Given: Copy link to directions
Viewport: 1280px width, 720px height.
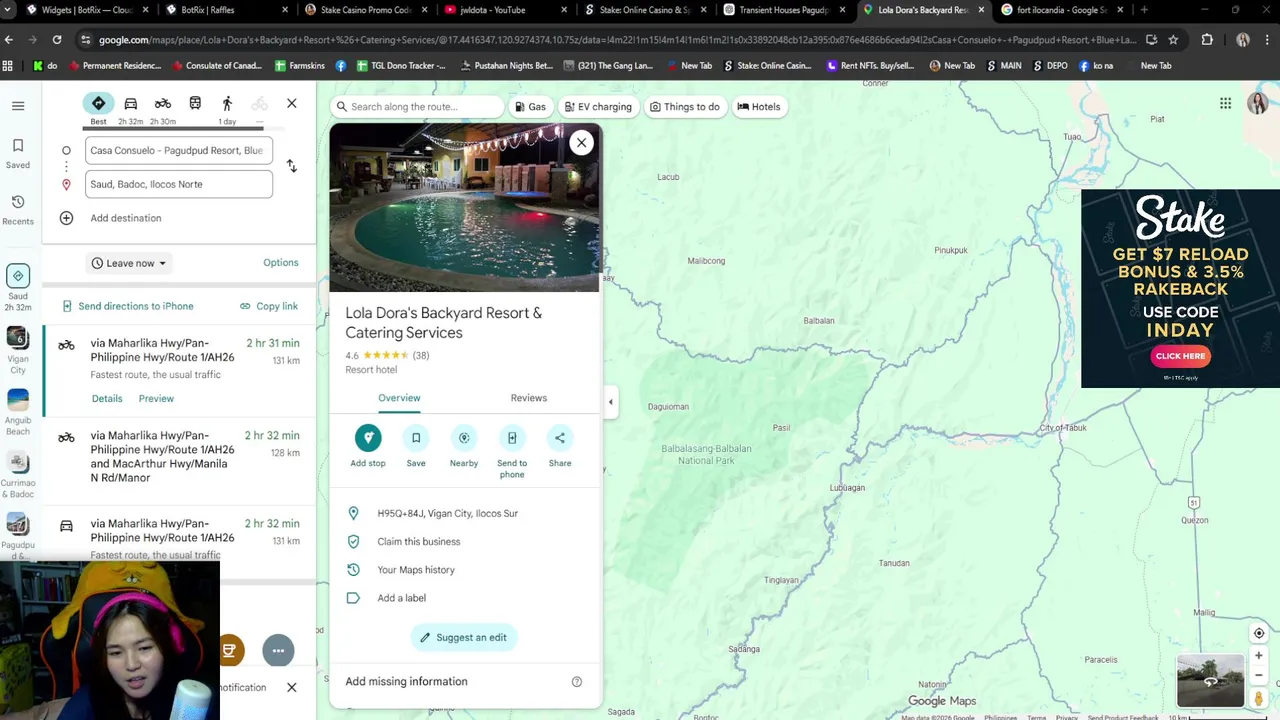Looking at the screenshot, I should (269, 306).
